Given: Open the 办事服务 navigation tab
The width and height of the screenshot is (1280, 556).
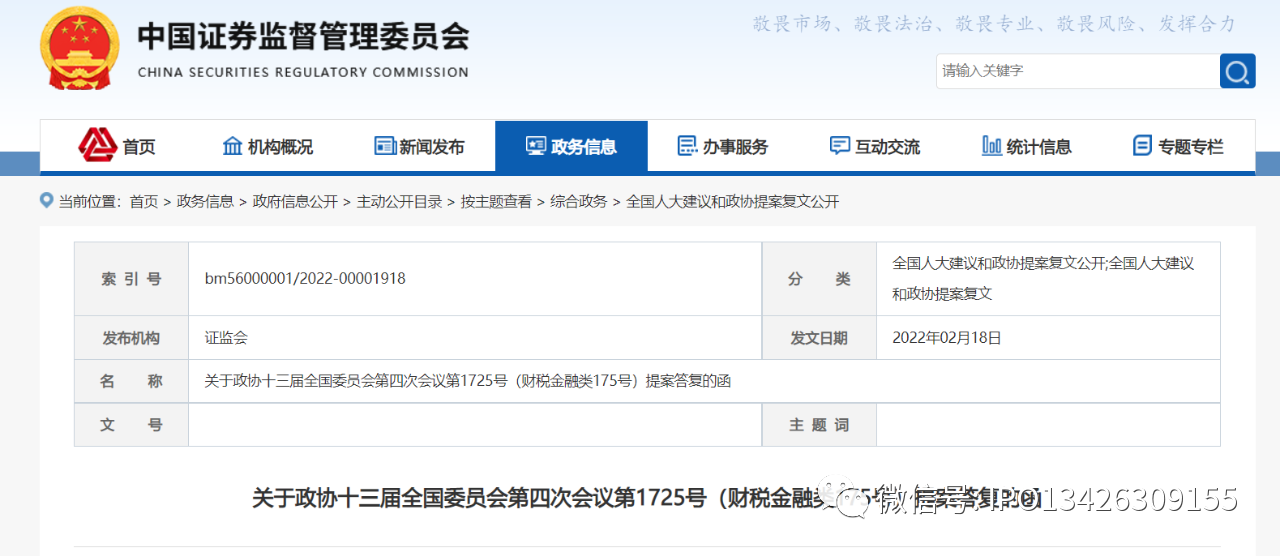Looking at the screenshot, I should (x=723, y=146).
